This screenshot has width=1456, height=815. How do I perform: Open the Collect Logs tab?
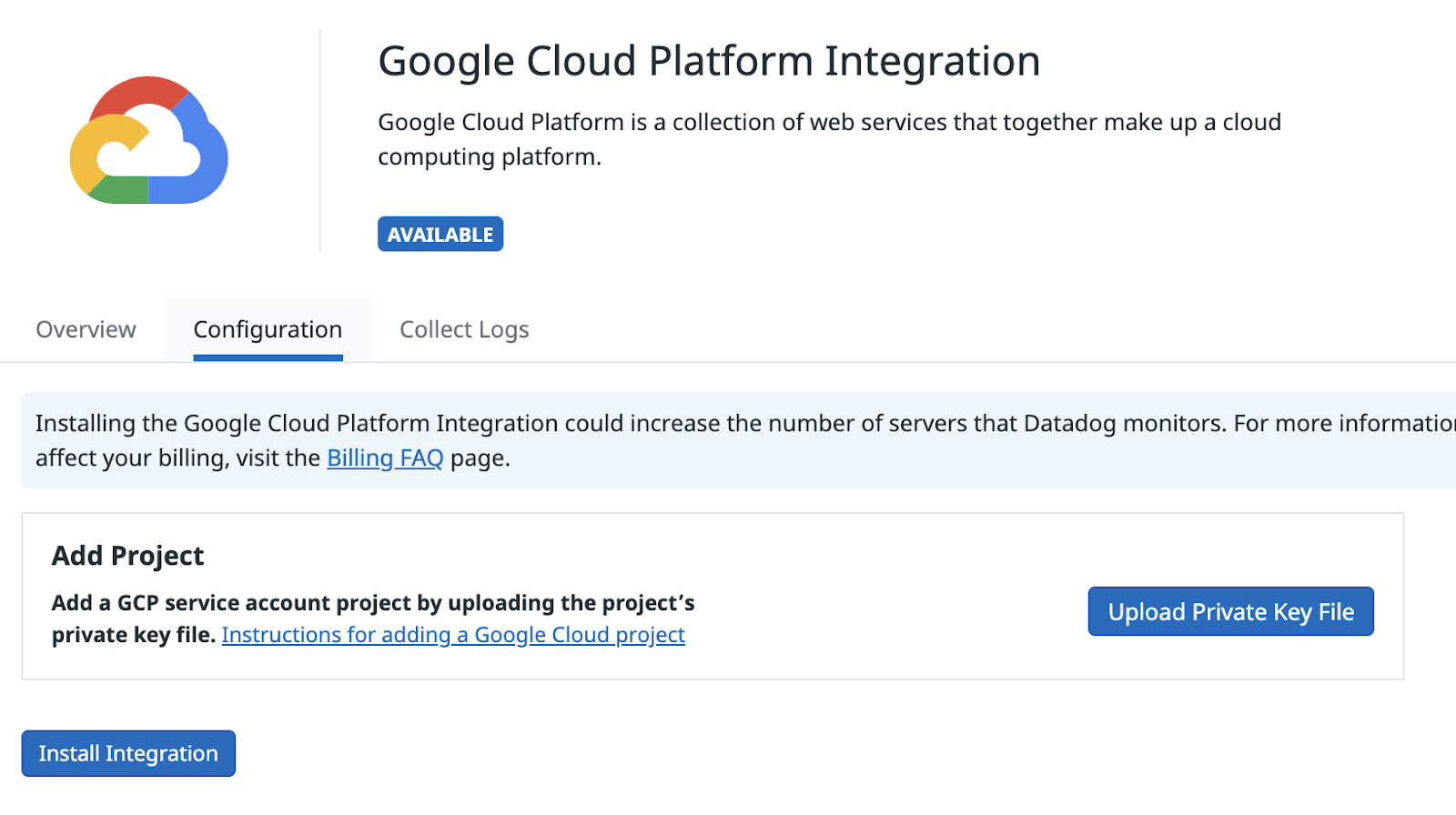tap(464, 329)
